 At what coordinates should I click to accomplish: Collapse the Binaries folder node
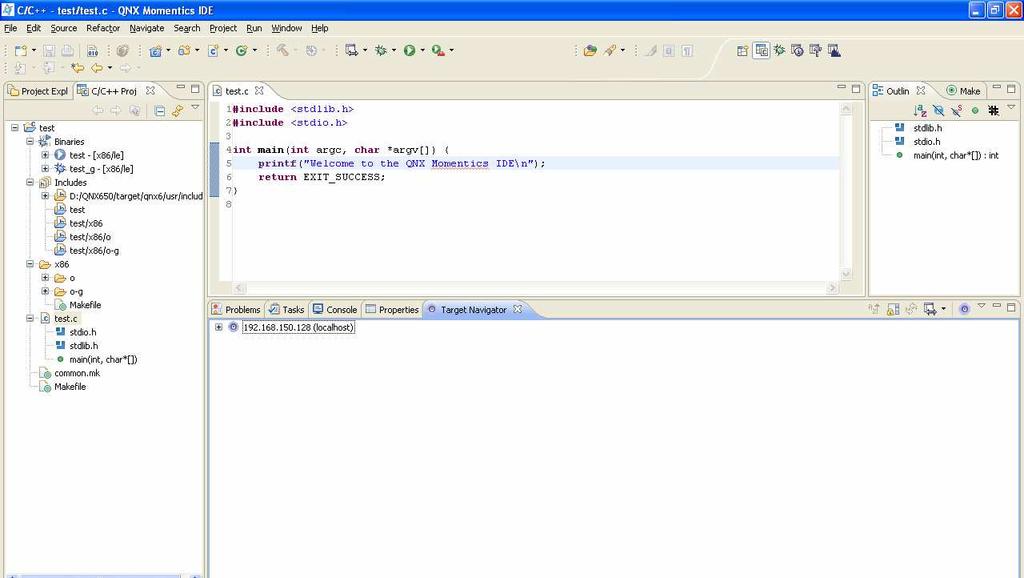pos(30,142)
